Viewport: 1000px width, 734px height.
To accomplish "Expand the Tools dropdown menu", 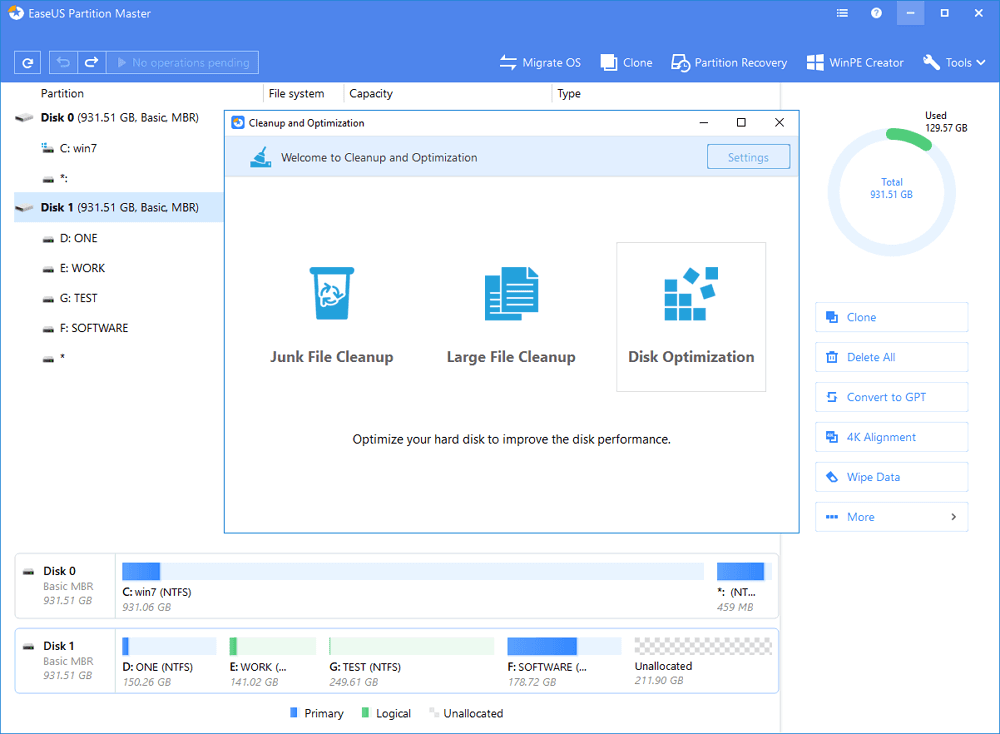I will (954, 62).
